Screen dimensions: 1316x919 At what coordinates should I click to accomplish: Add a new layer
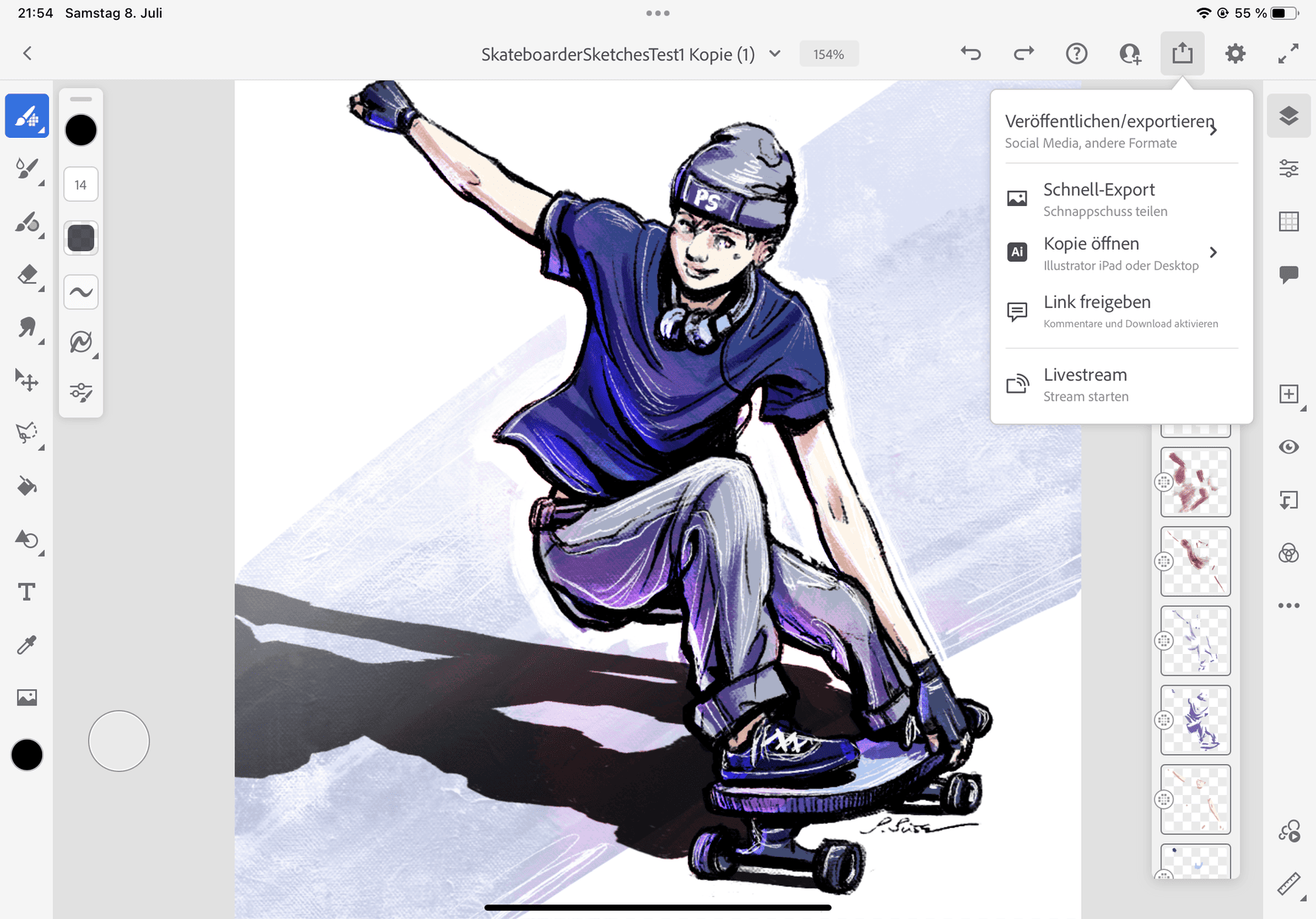pos(1289,394)
